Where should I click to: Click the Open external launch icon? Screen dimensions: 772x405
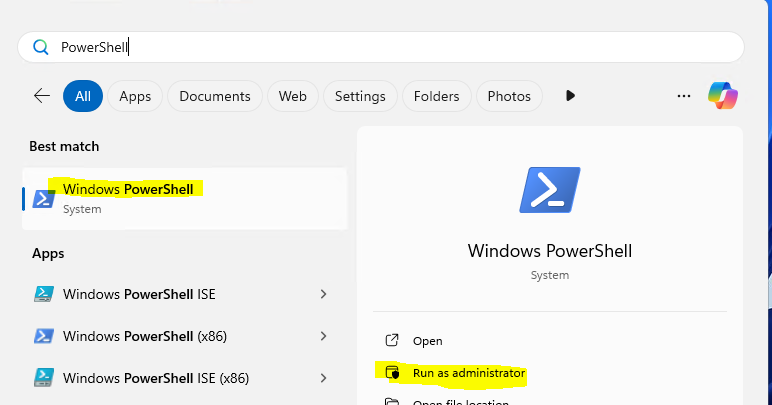coord(392,341)
